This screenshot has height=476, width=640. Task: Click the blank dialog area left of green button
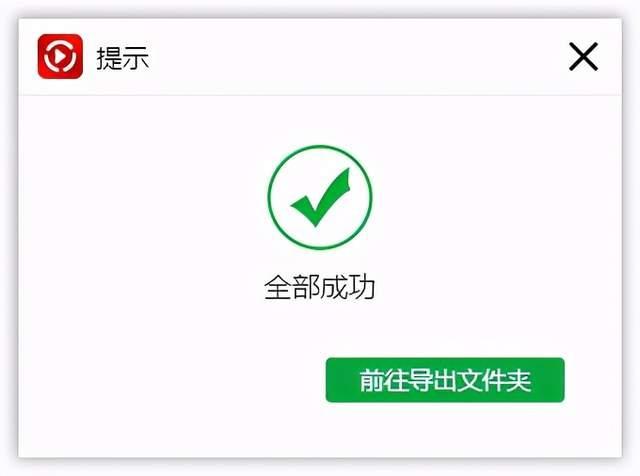[x=171, y=380]
